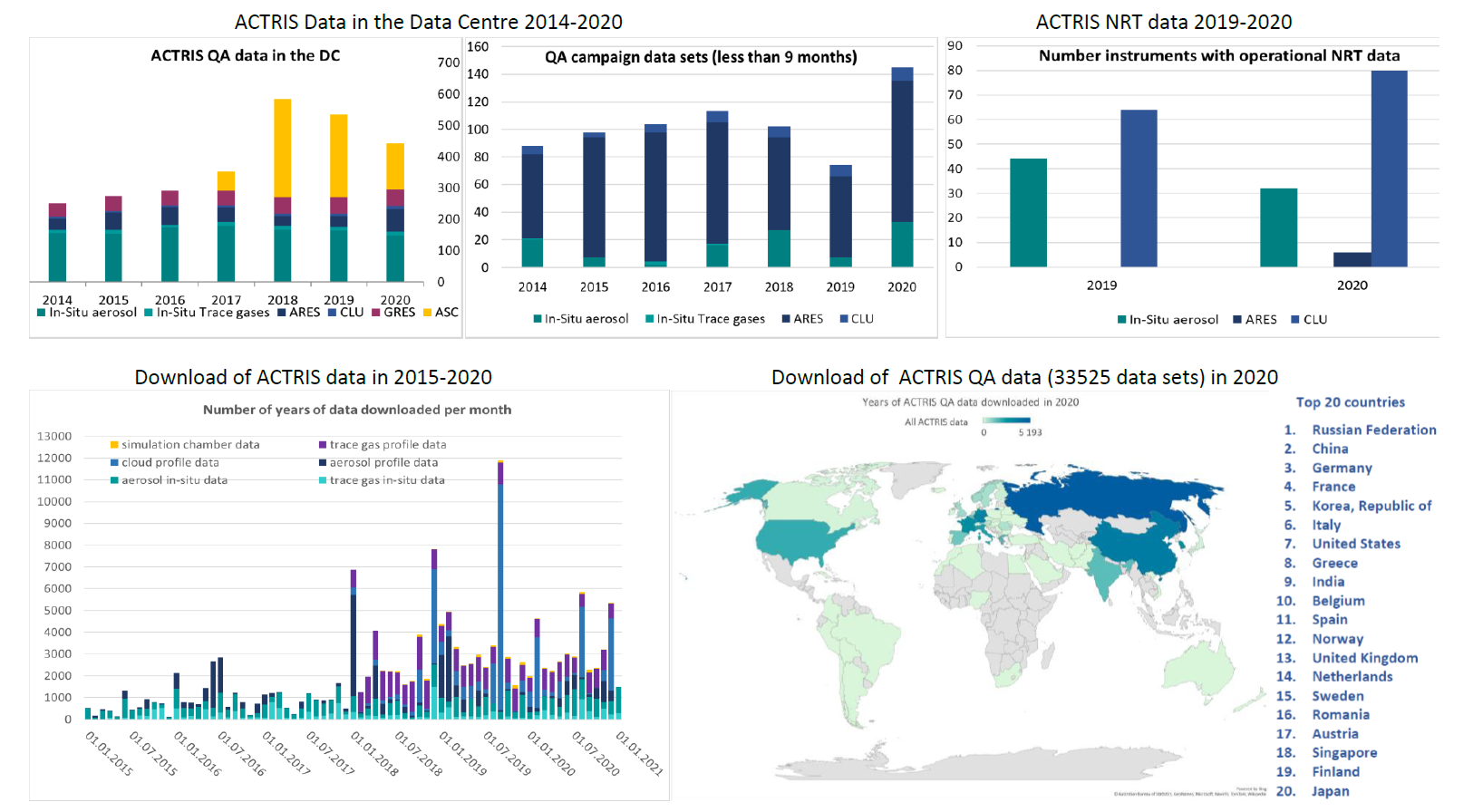
Task: Select the trace gas in-situ data legend entry
Action: [x=382, y=480]
